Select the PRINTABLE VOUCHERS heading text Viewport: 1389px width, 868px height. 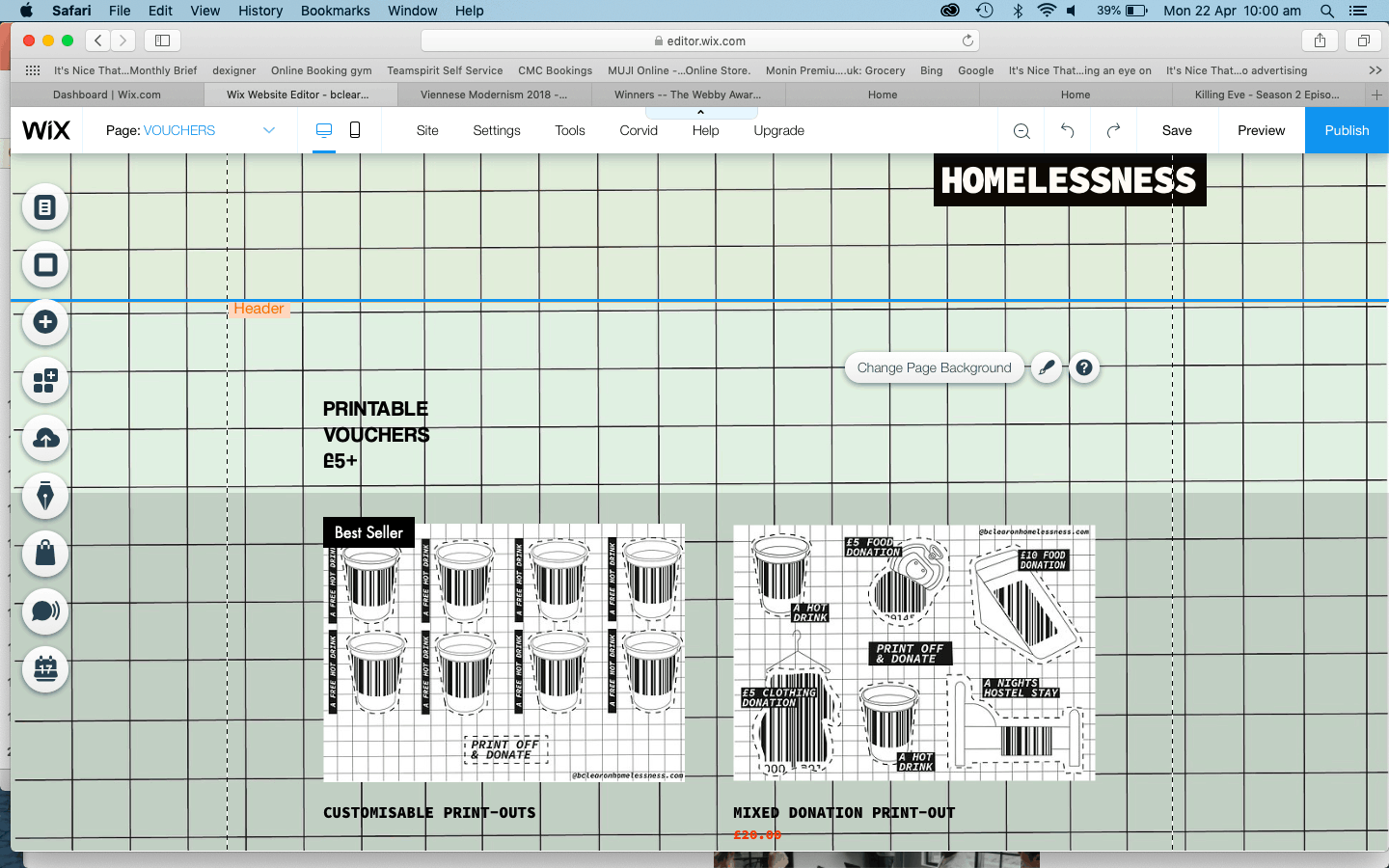pyautogui.click(x=376, y=435)
